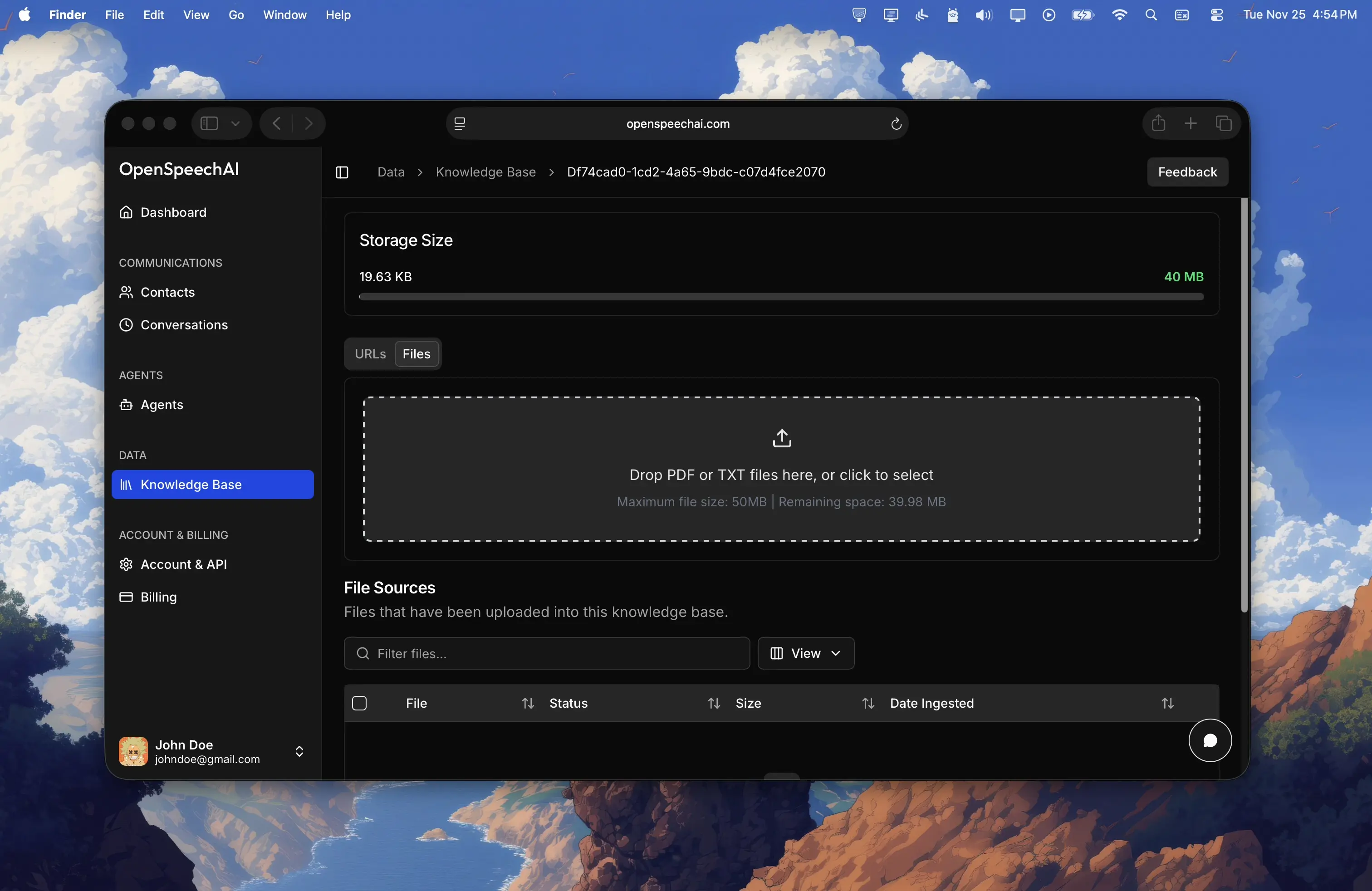
Task: Sort the table by Date Ingested
Action: click(x=1167, y=703)
